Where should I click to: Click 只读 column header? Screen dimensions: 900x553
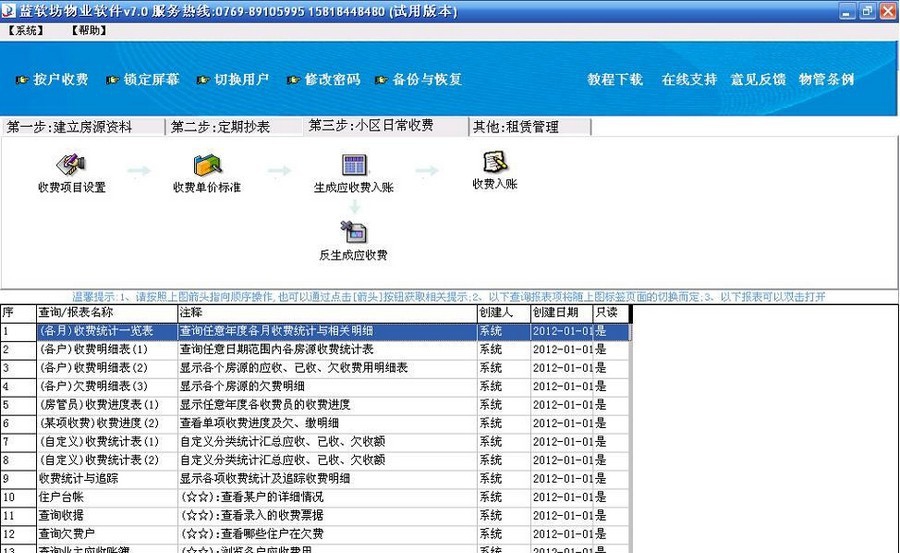[611, 313]
